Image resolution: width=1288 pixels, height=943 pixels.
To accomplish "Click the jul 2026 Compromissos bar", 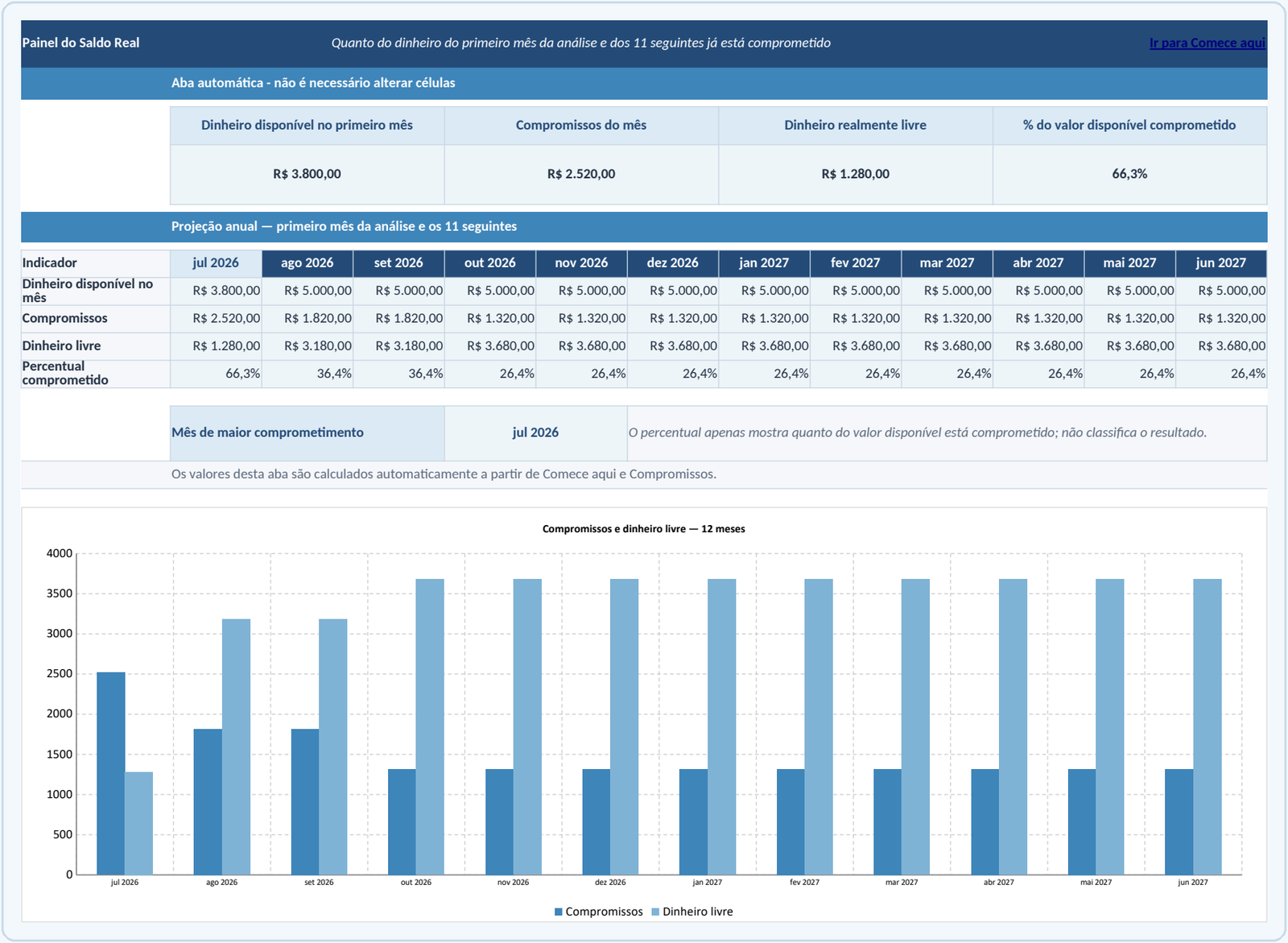I will pos(110,773).
